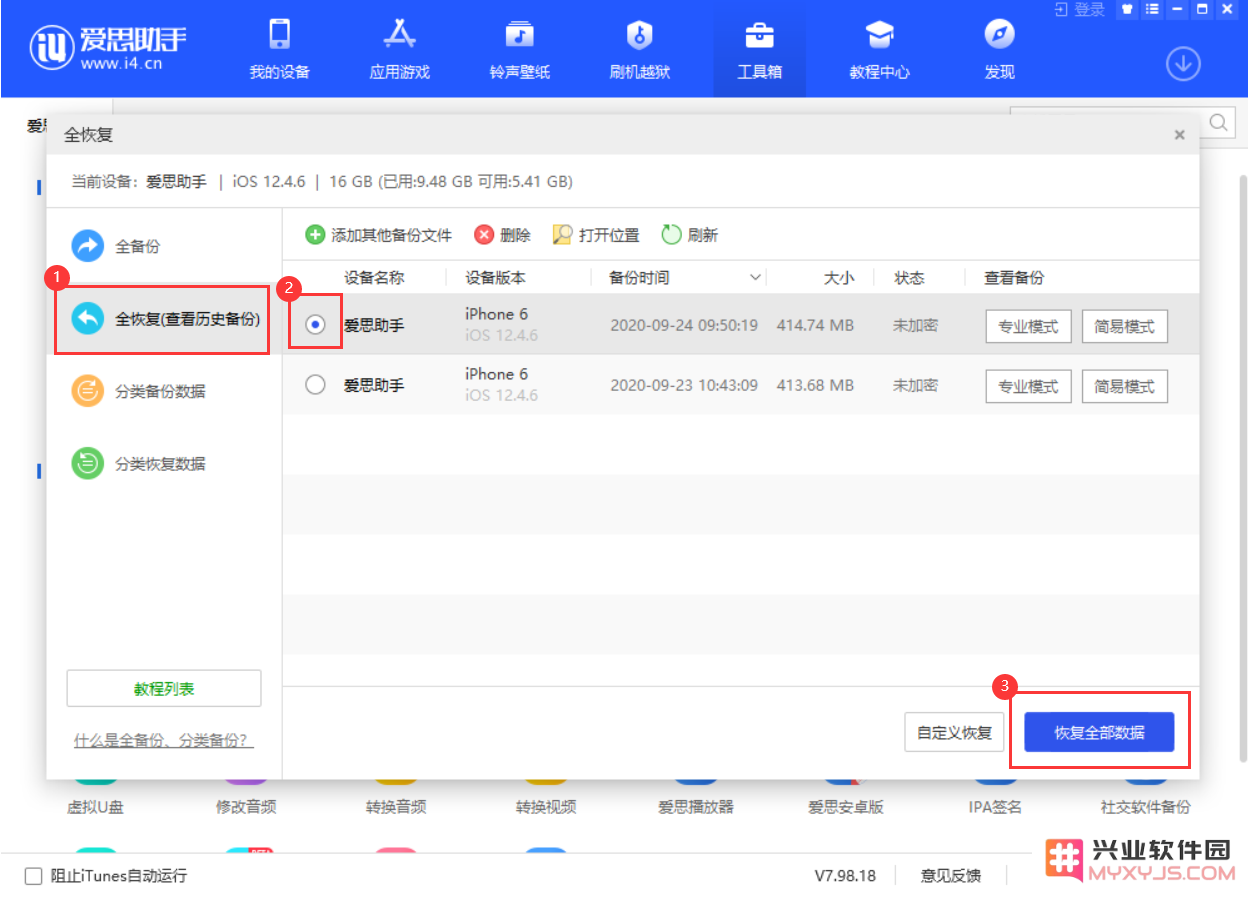Click the 状态 column header
The width and height of the screenshot is (1248, 897).
[x=909, y=278]
